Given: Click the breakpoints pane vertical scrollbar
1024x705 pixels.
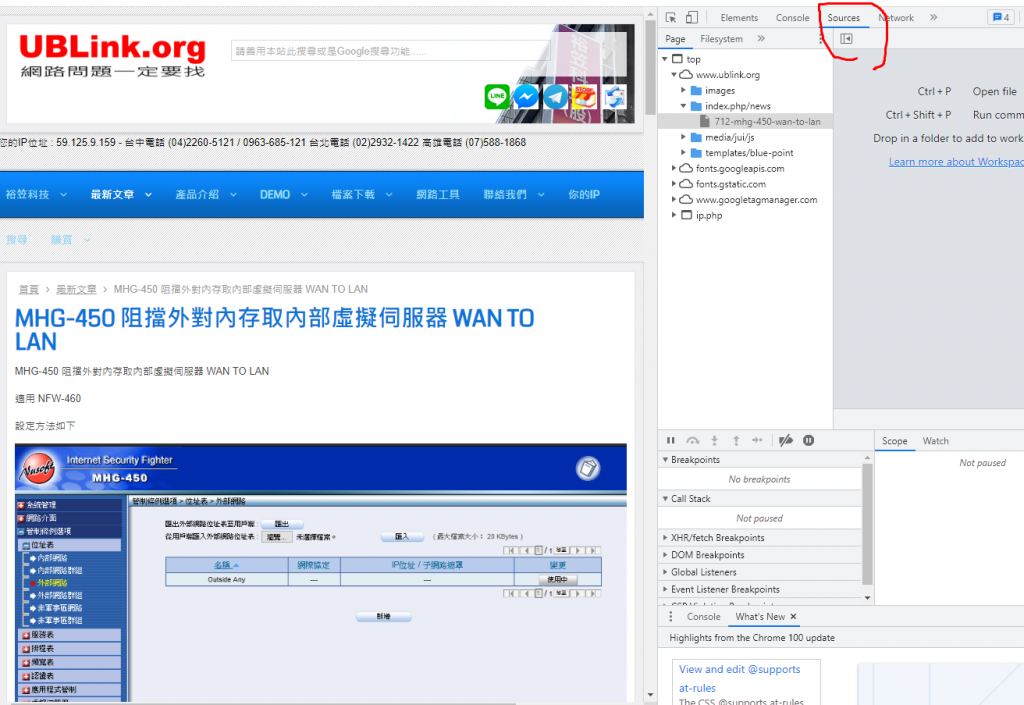Looking at the screenshot, I should [867, 530].
